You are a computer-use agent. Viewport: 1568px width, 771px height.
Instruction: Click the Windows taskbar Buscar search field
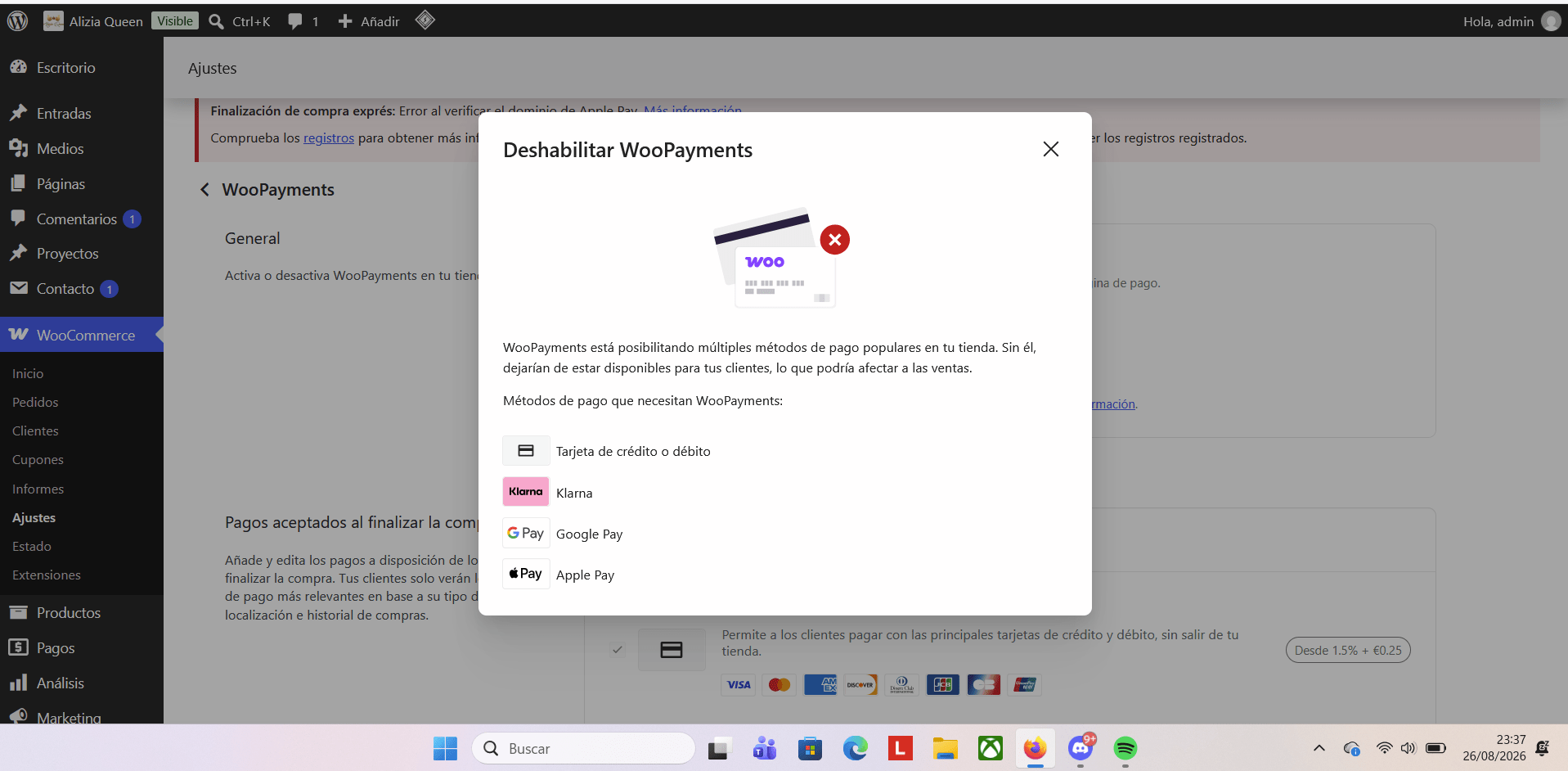click(x=583, y=748)
